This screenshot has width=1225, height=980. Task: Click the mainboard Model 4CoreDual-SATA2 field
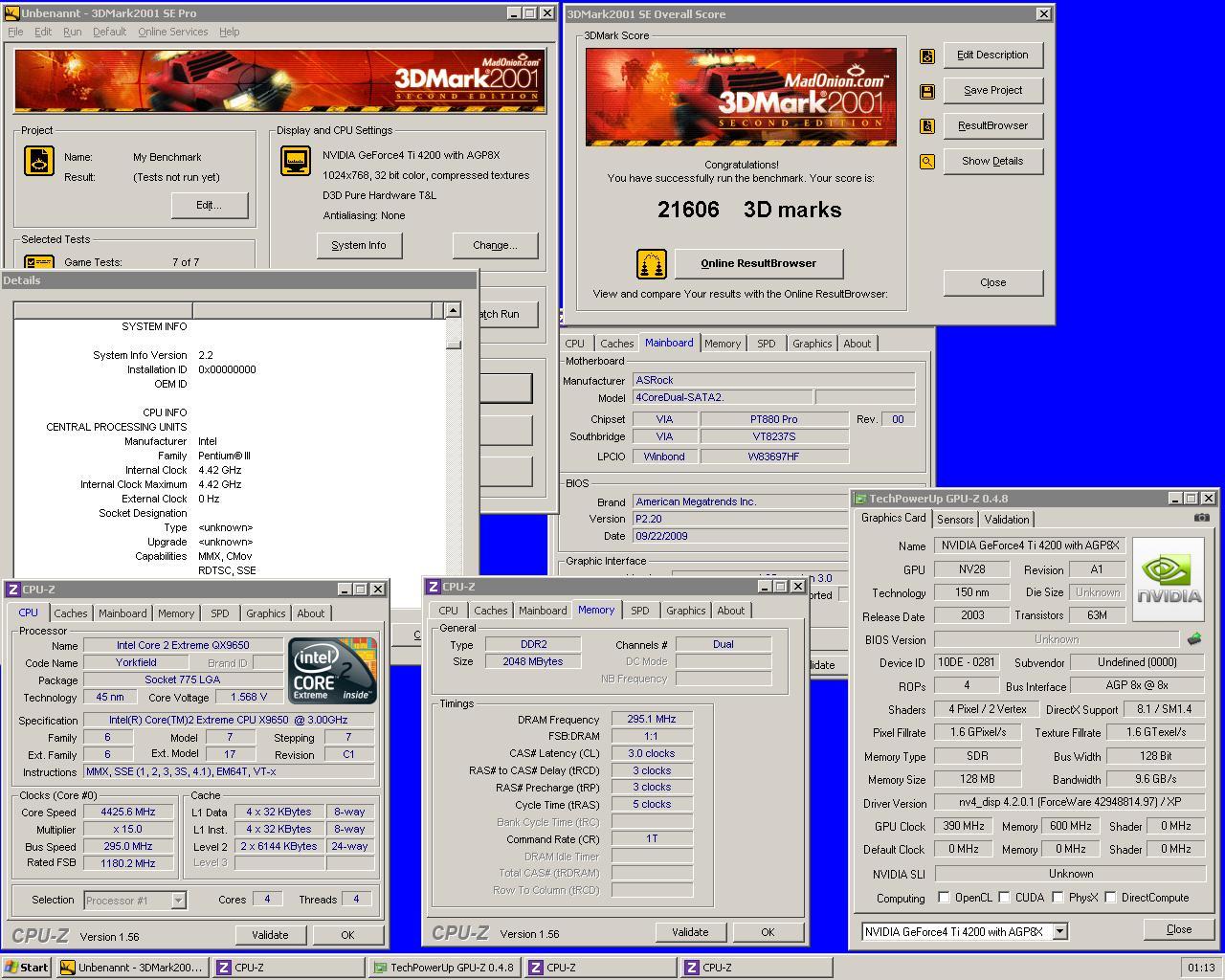tap(723, 397)
